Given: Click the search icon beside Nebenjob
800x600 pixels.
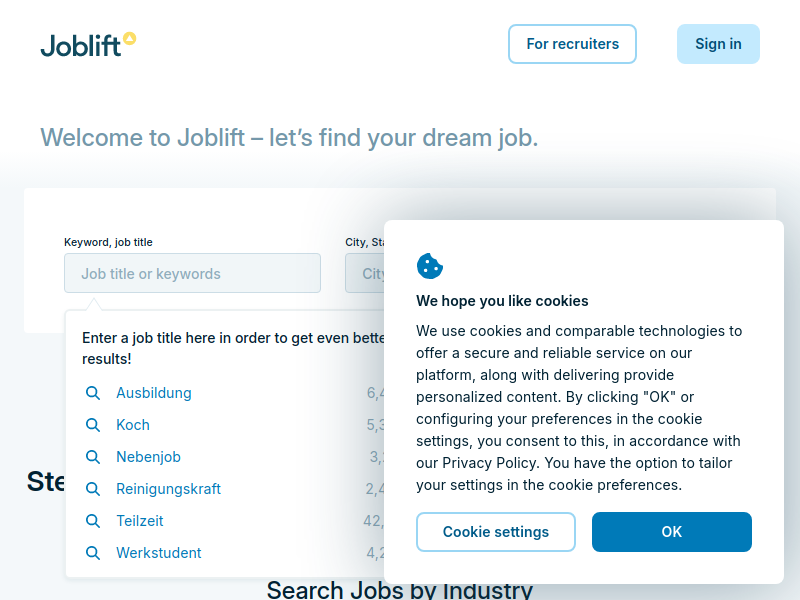Looking at the screenshot, I should click(x=93, y=457).
